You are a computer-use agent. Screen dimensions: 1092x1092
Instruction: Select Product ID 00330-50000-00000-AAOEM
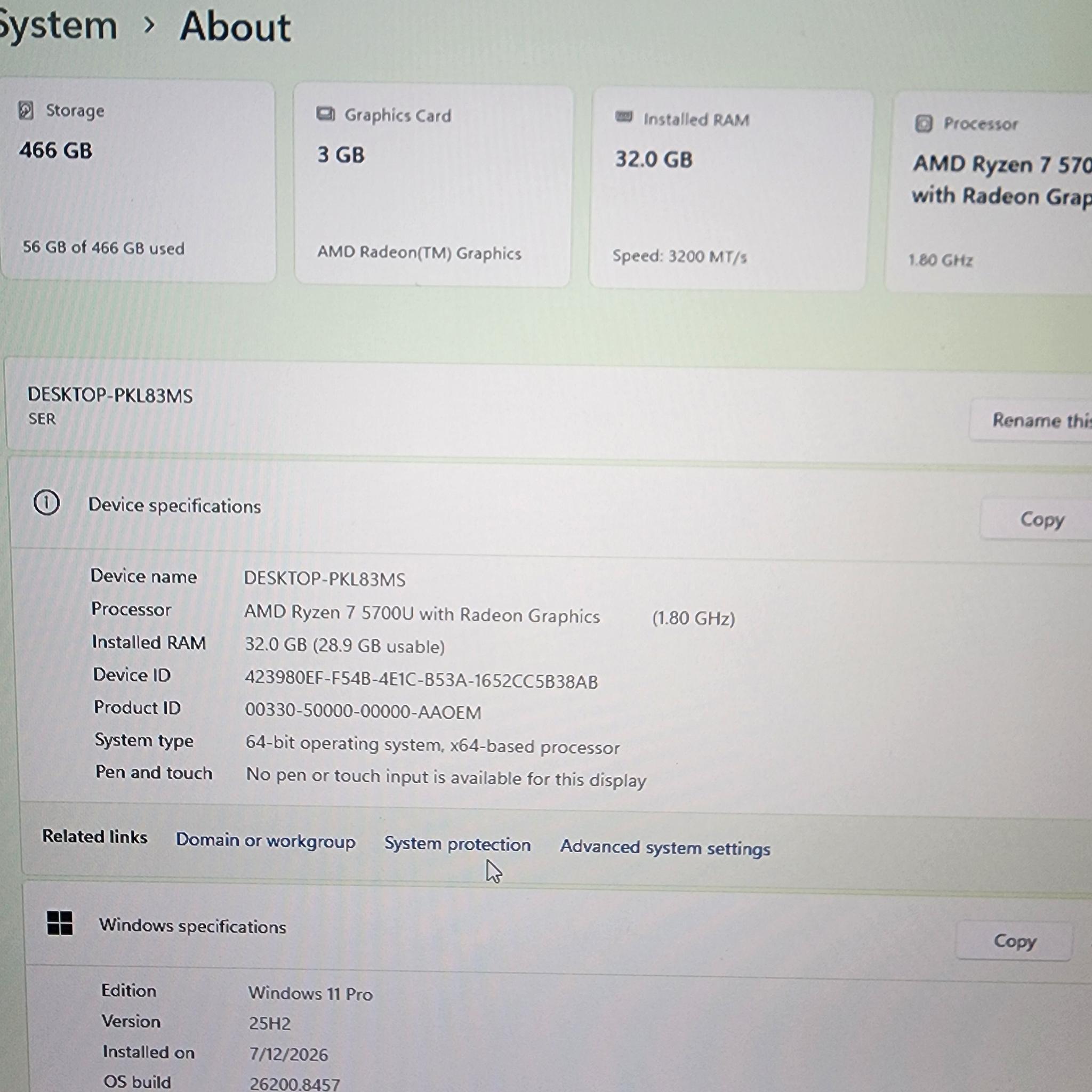coord(363,711)
